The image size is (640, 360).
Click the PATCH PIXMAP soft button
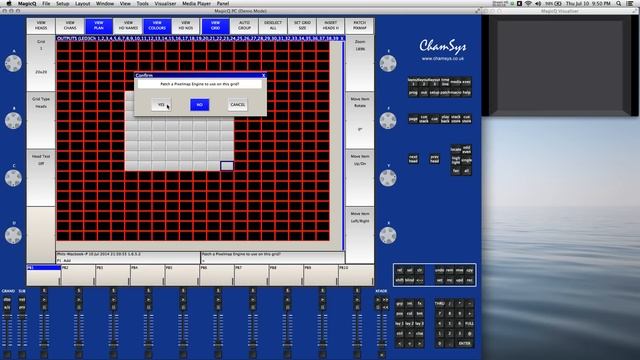pos(360,26)
